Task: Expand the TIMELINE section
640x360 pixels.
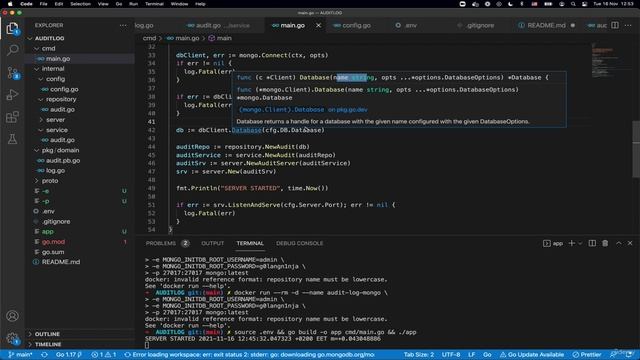Action: coord(48,344)
